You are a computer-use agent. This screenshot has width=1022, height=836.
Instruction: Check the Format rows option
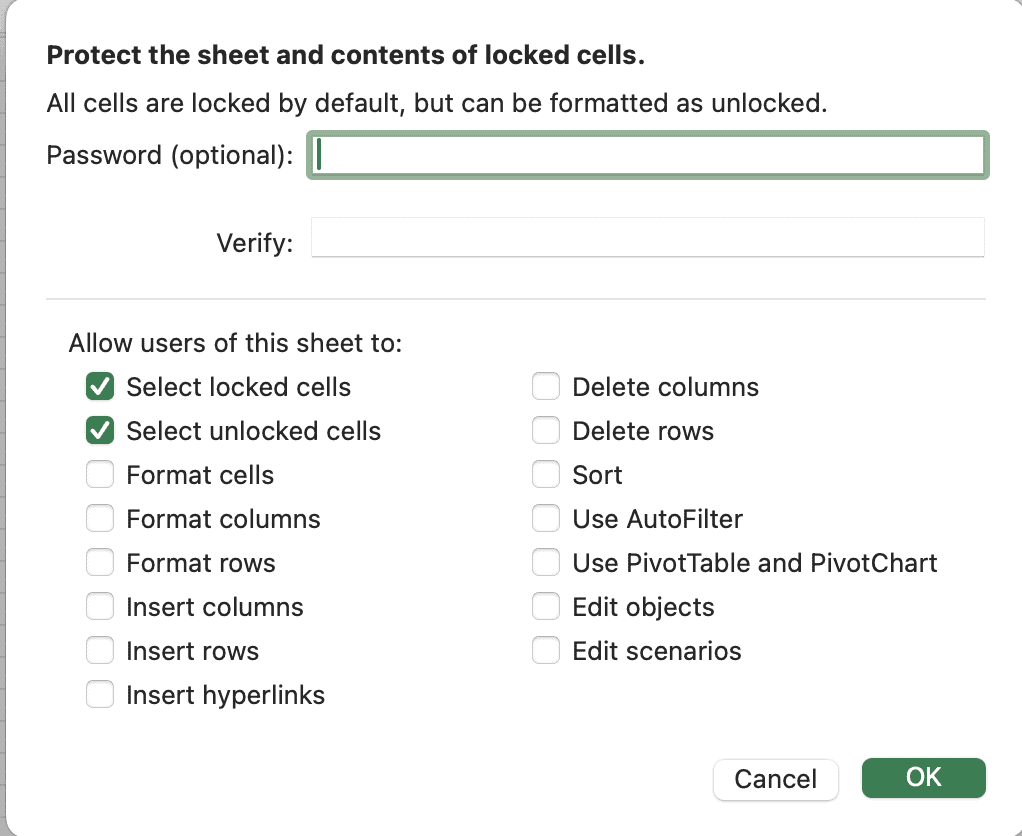tap(100, 562)
